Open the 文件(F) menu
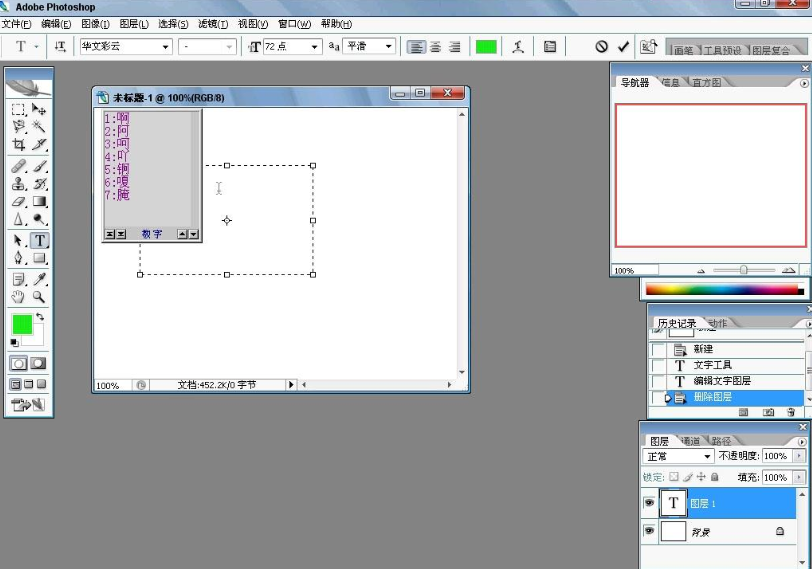Viewport: 812px width, 569px height. tap(16, 24)
